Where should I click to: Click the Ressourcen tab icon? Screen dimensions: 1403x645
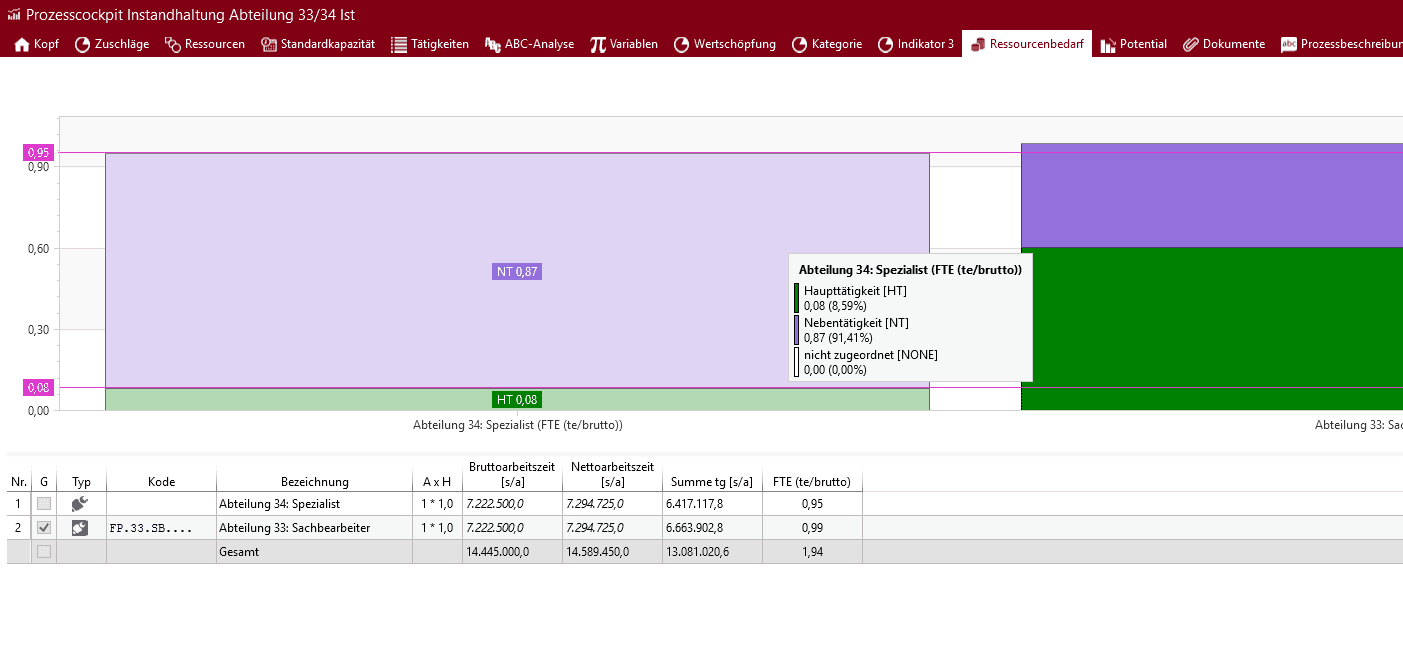click(x=173, y=44)
